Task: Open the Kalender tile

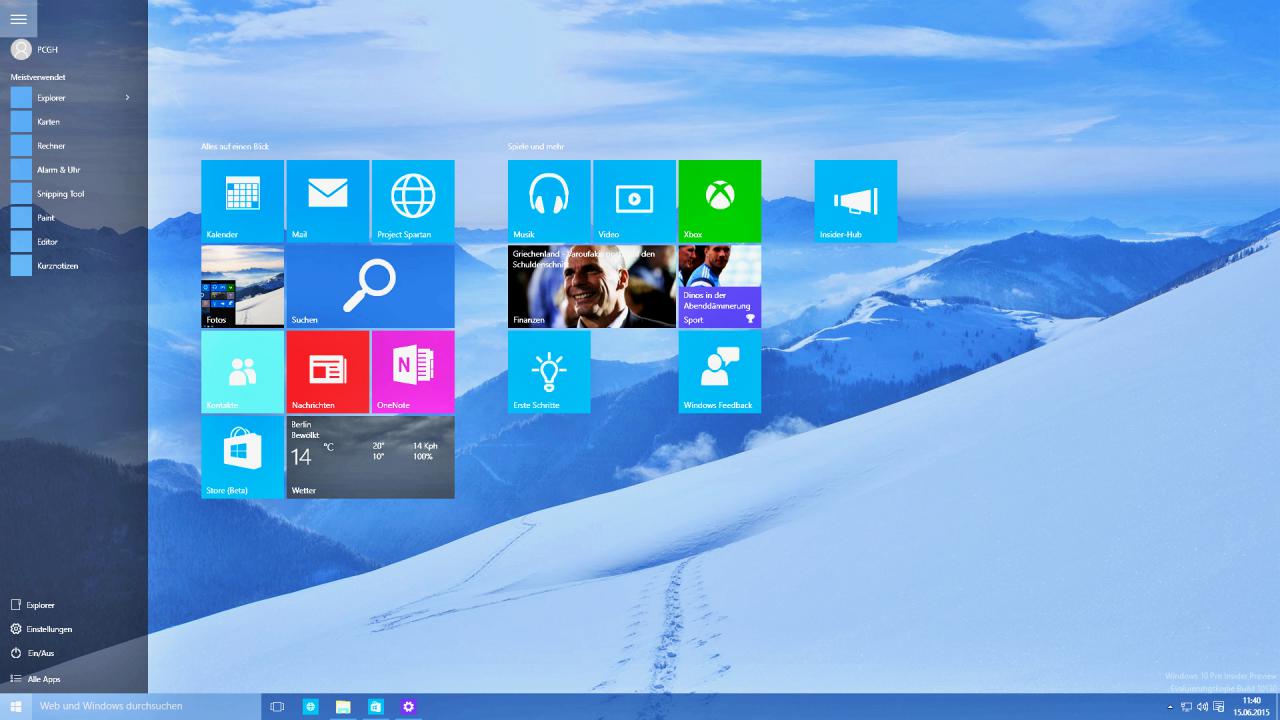Action: coord(242,201)
